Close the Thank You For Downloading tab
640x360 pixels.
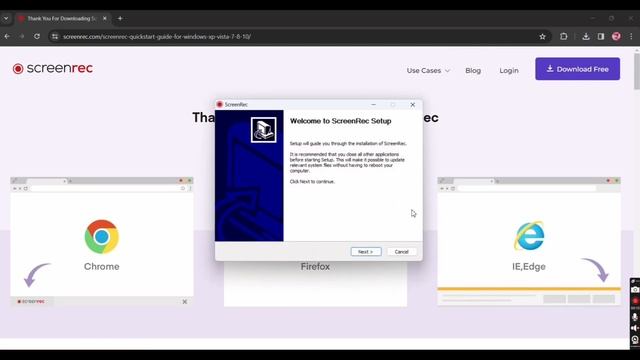point(104,18)
